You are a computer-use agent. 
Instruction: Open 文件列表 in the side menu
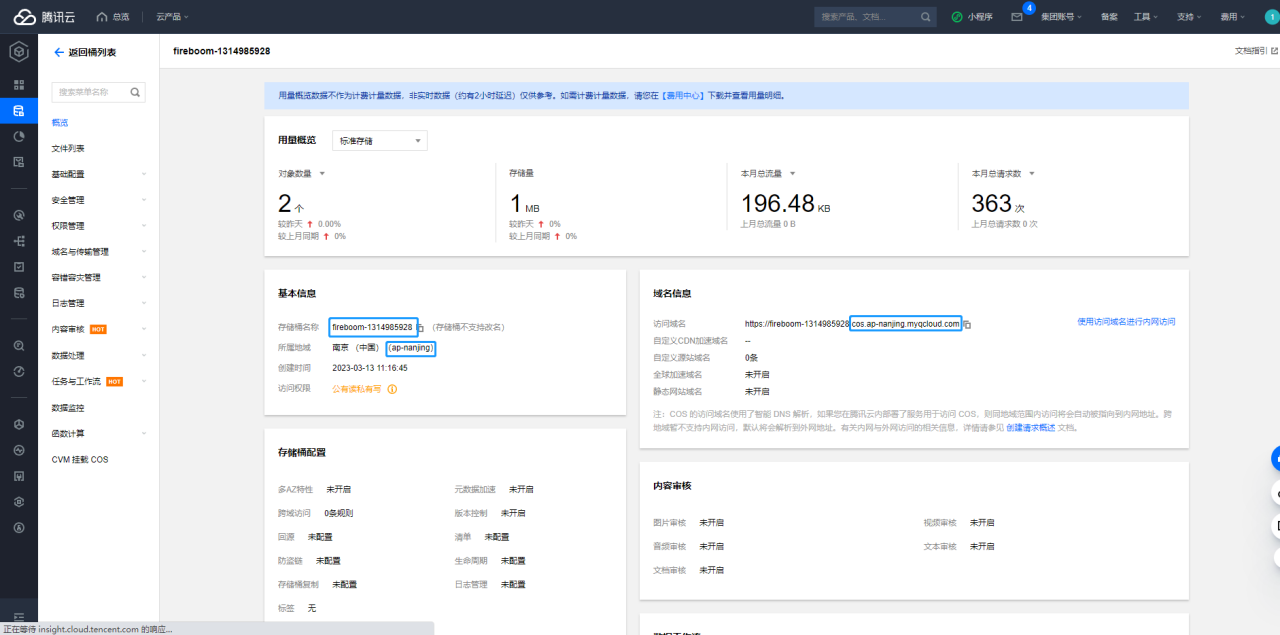point(68,148)
